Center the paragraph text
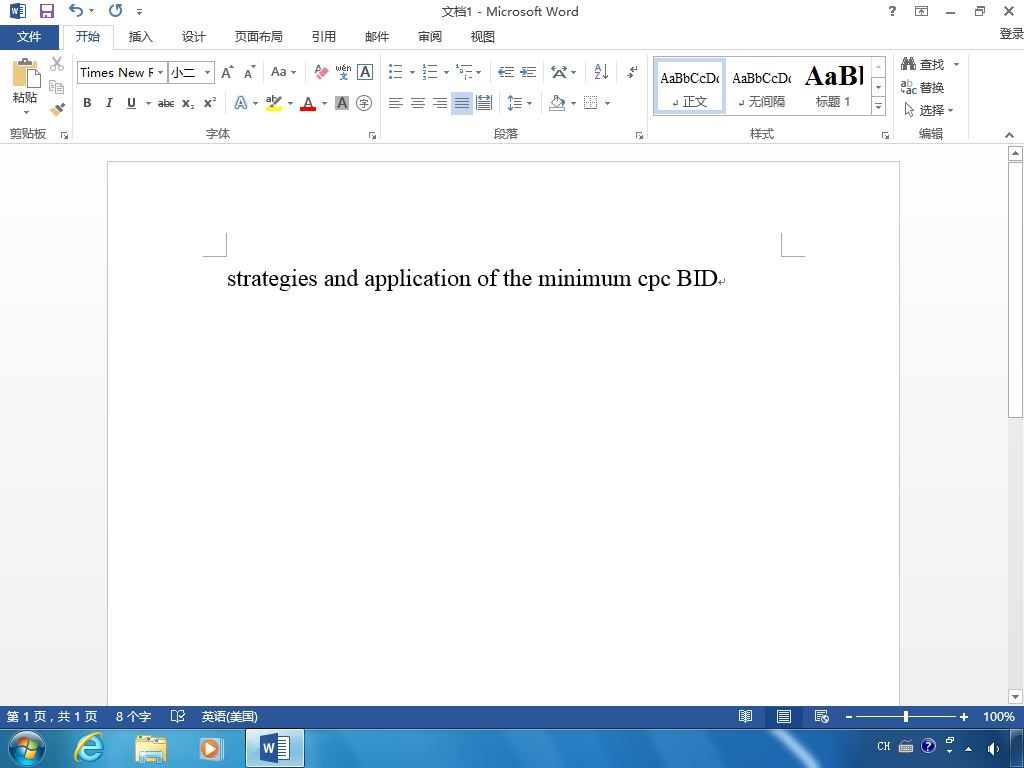1024x768 pixels. [x=417, y=103]
